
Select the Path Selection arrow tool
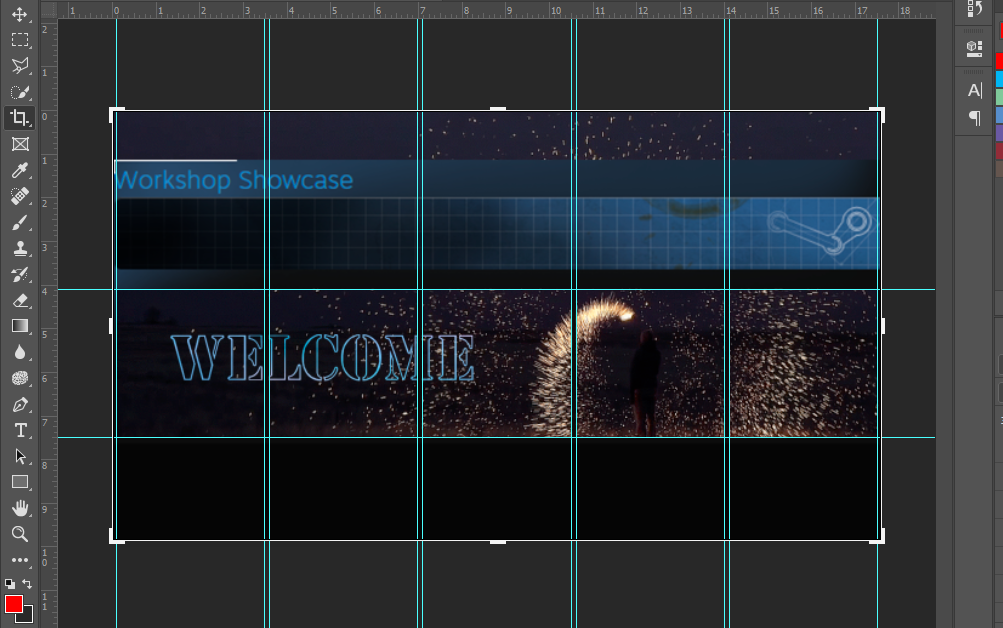pyautogui.click(x=20, y=456)
